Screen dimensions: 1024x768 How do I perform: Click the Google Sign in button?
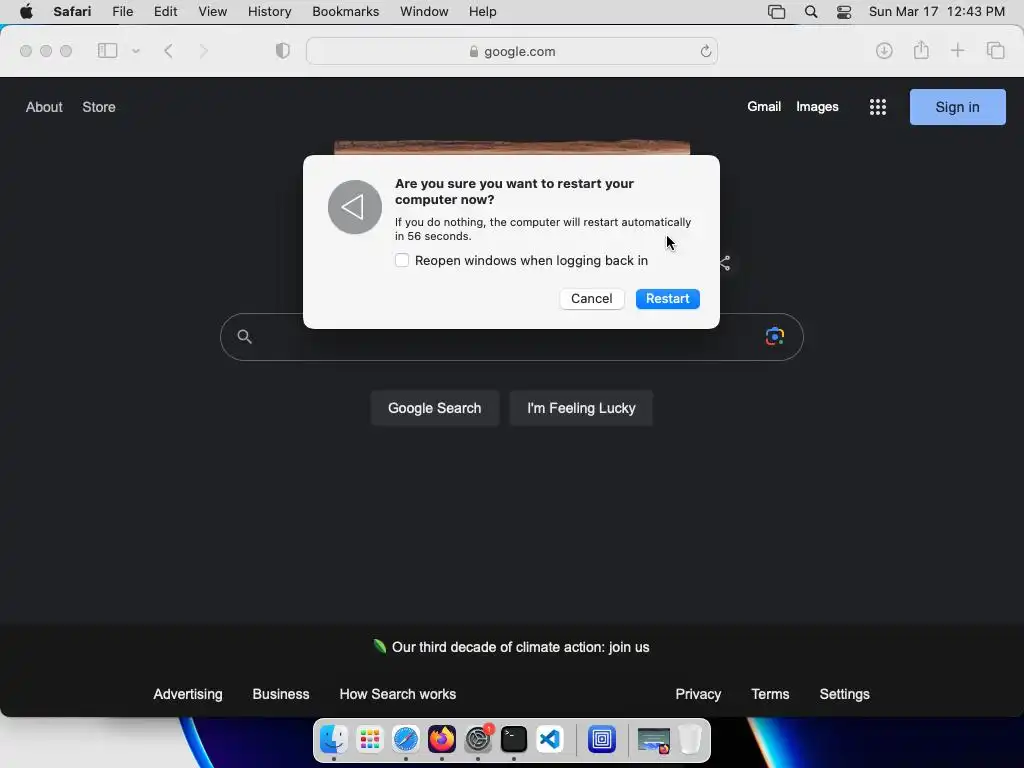tap(957, 107)
